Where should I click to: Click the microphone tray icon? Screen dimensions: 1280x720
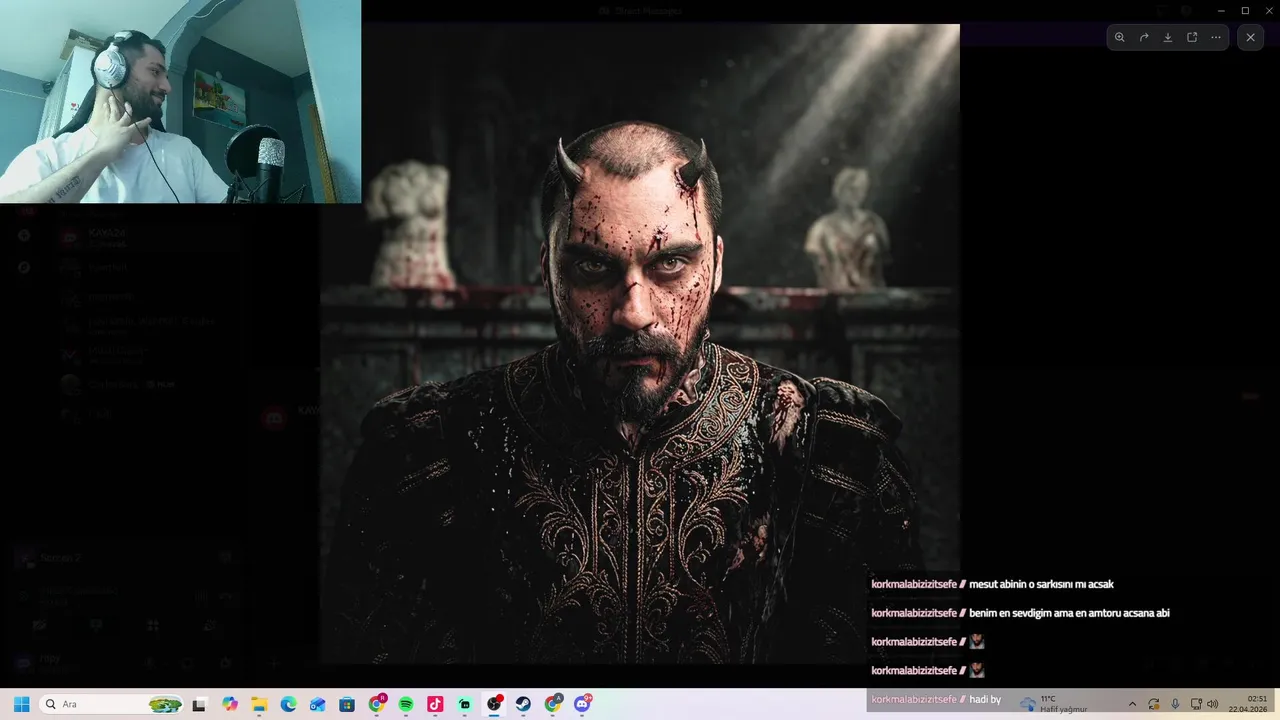(x=1175, y=704)
